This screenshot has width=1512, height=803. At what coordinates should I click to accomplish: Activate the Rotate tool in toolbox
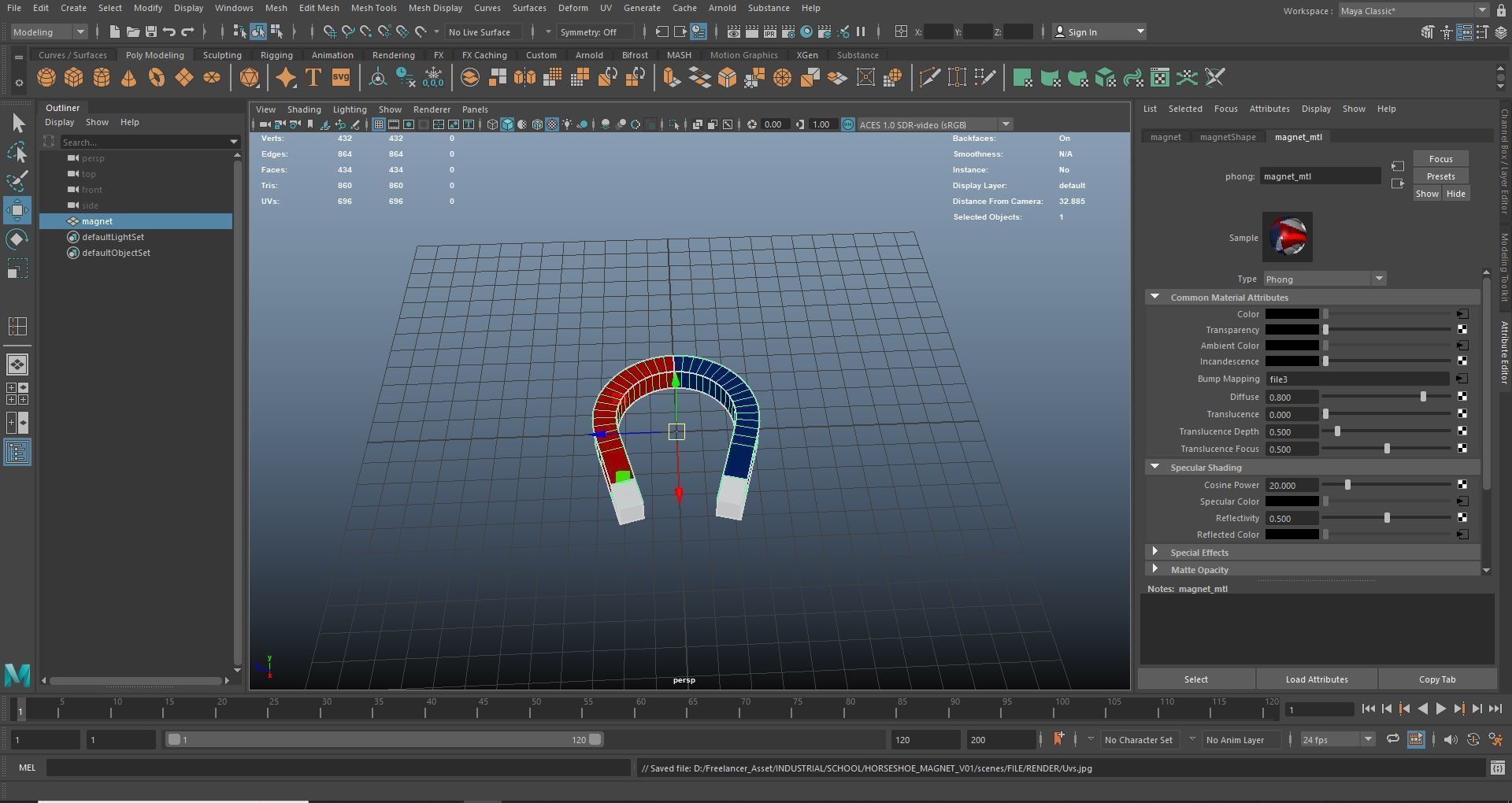(17, 239)
